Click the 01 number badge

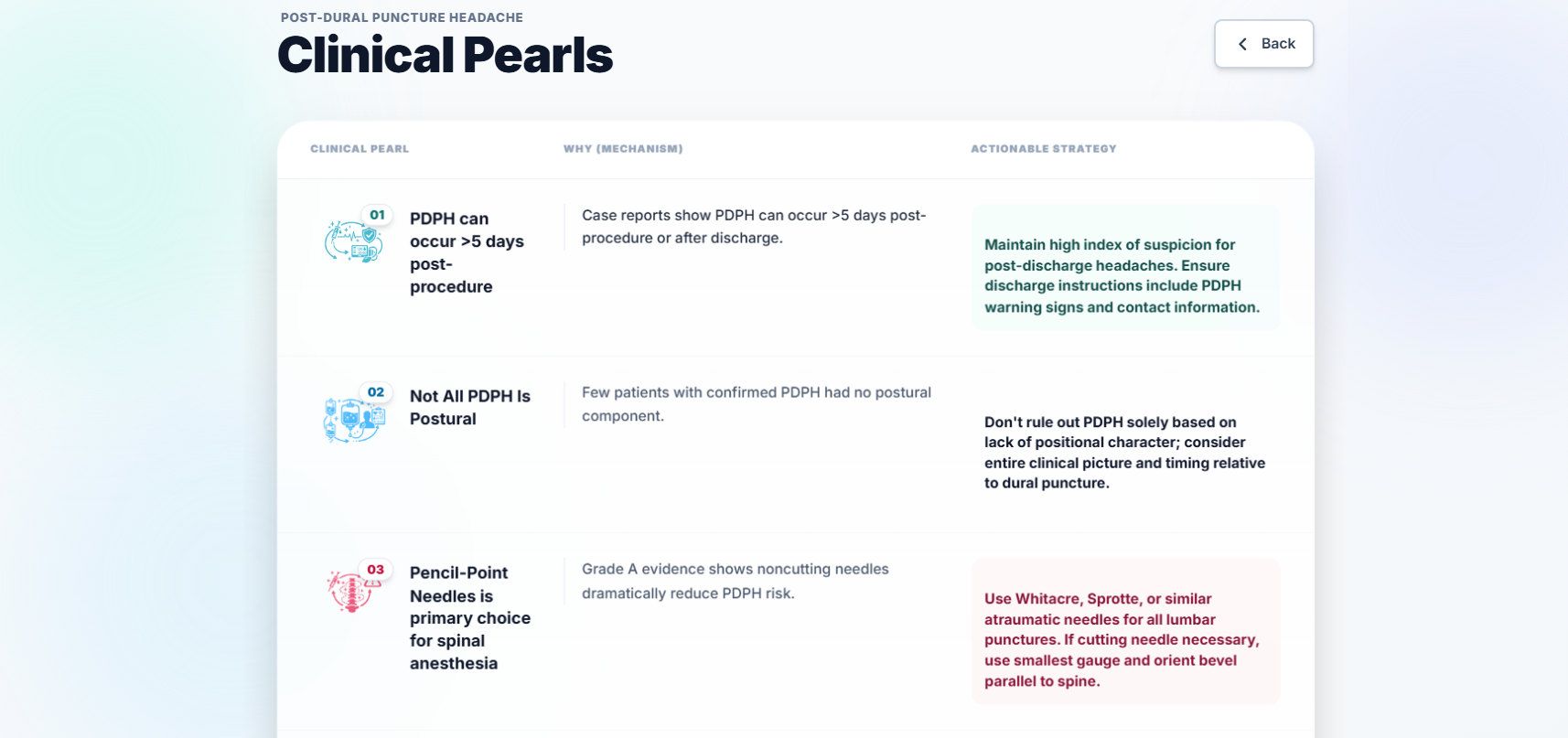(x=377, y=215)
